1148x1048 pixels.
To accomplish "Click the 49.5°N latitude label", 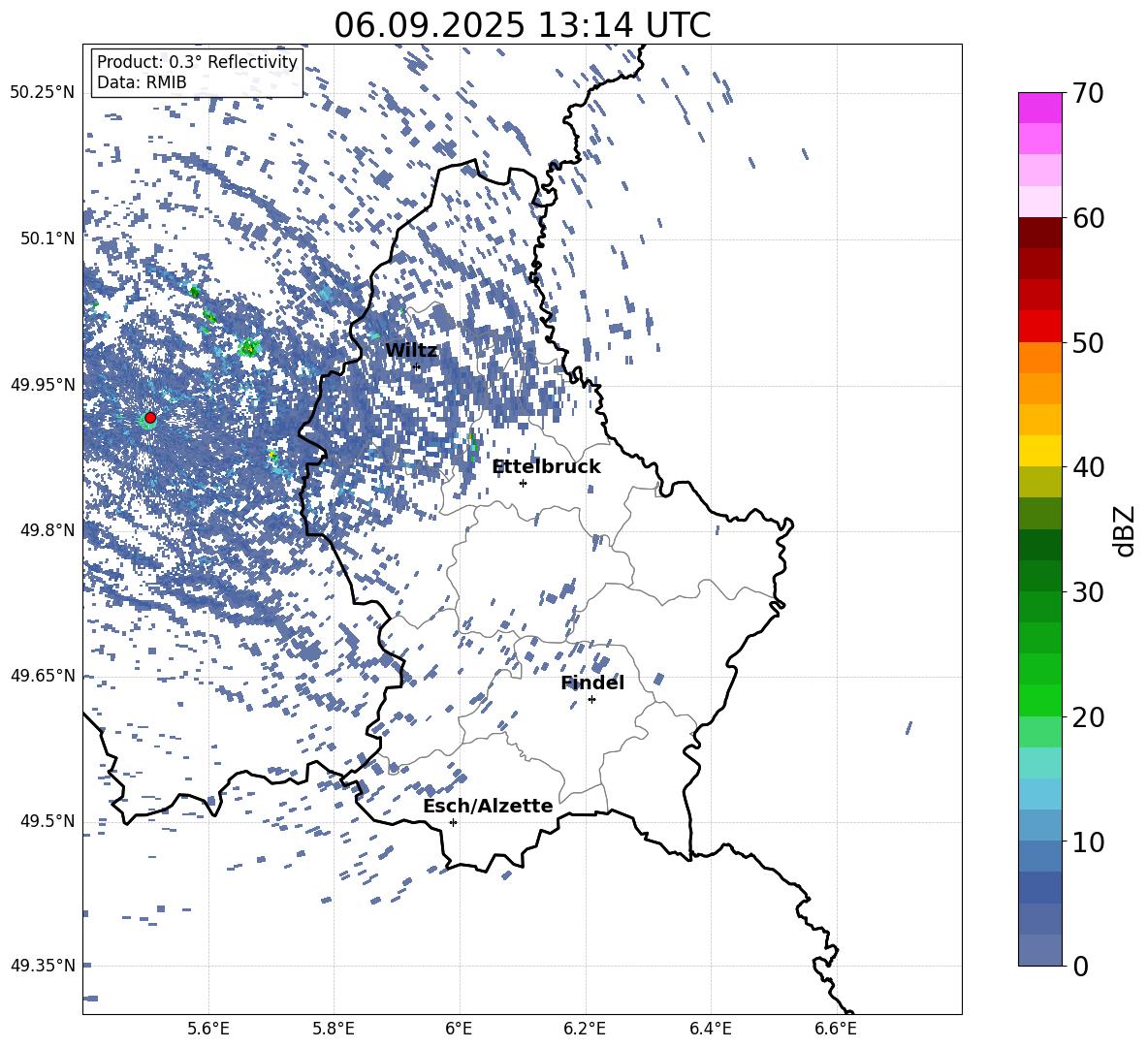I will pos(48,820).
